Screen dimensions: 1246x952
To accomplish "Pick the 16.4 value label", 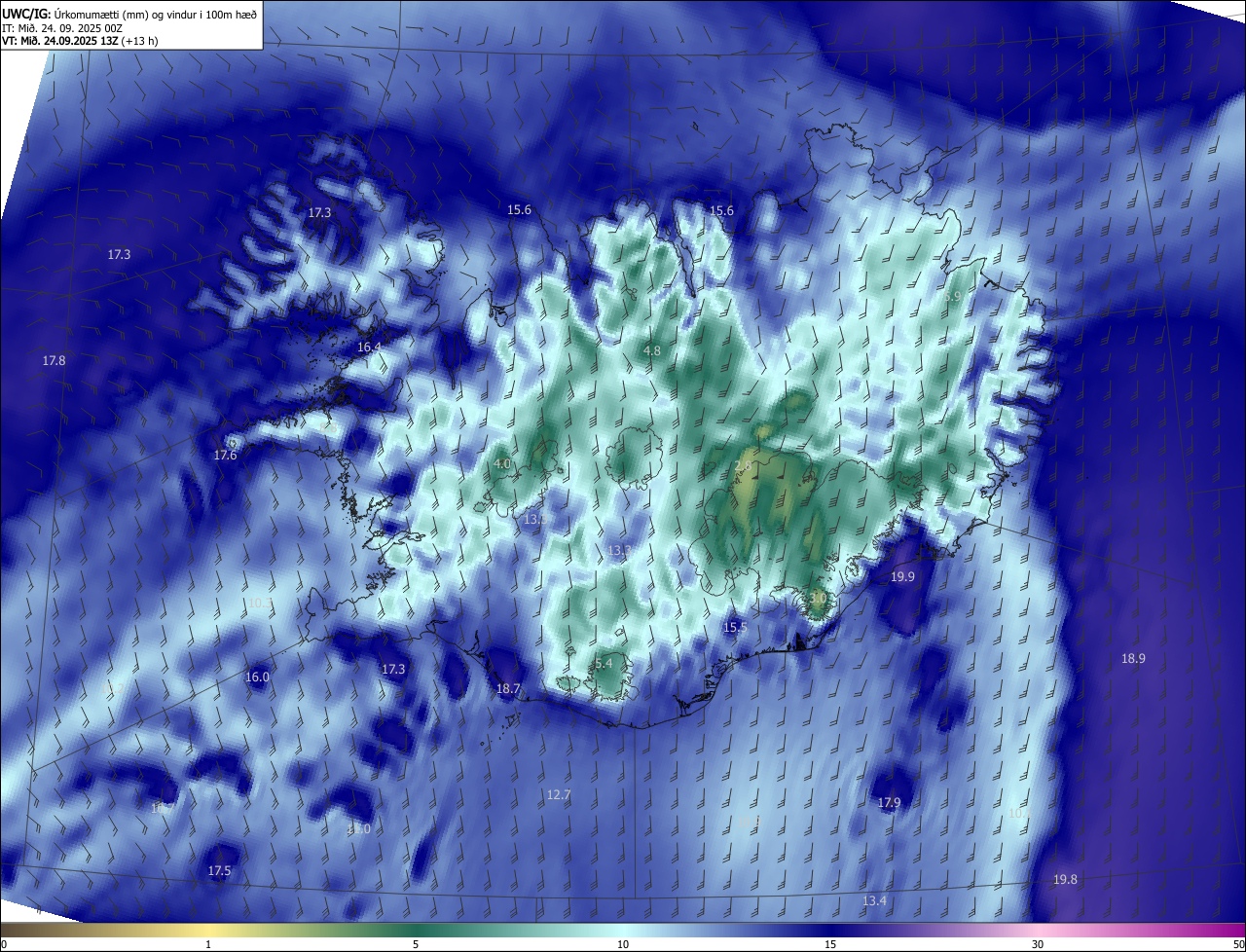I will (x=369, y=348).
